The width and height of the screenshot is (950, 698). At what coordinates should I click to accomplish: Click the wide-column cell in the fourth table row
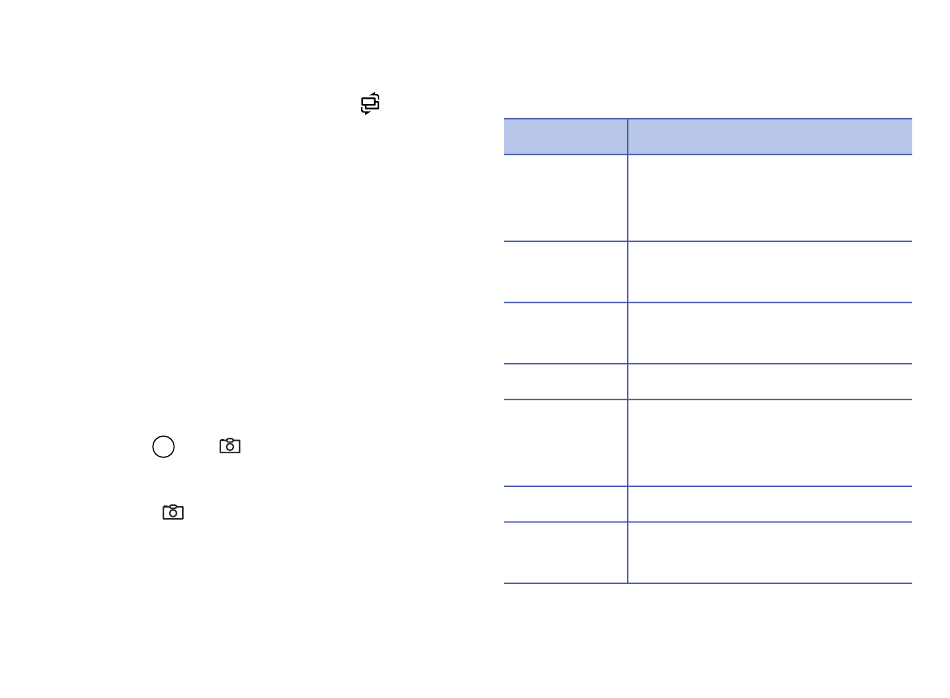(770, 382)
